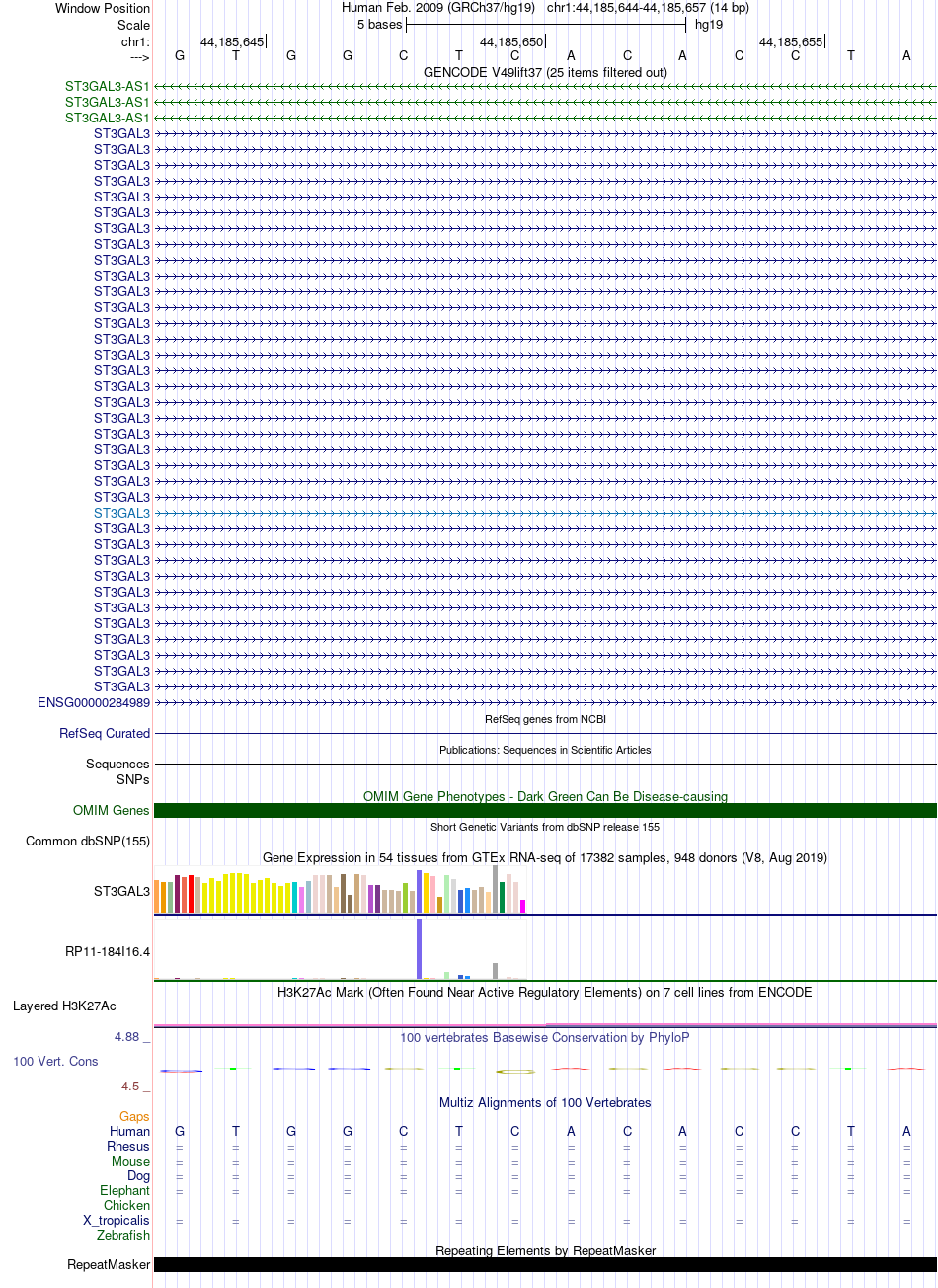Click coordinate '44,185,655' on the ruler
The width and height of the screenshot is (938, 1288).
pyautogui.click(x=791, y=42)
